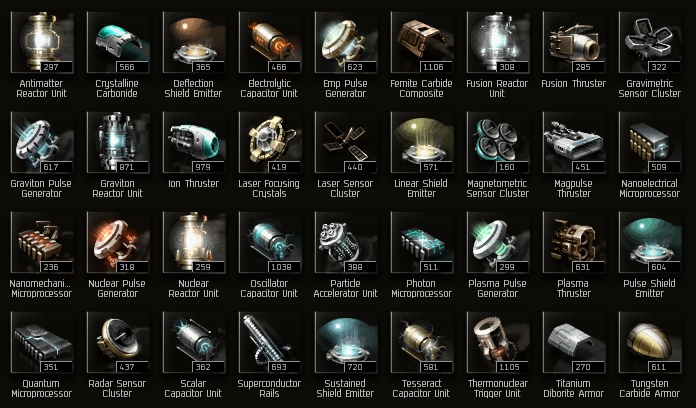Click the Fusion Thruster item icon

coord(574,43)
